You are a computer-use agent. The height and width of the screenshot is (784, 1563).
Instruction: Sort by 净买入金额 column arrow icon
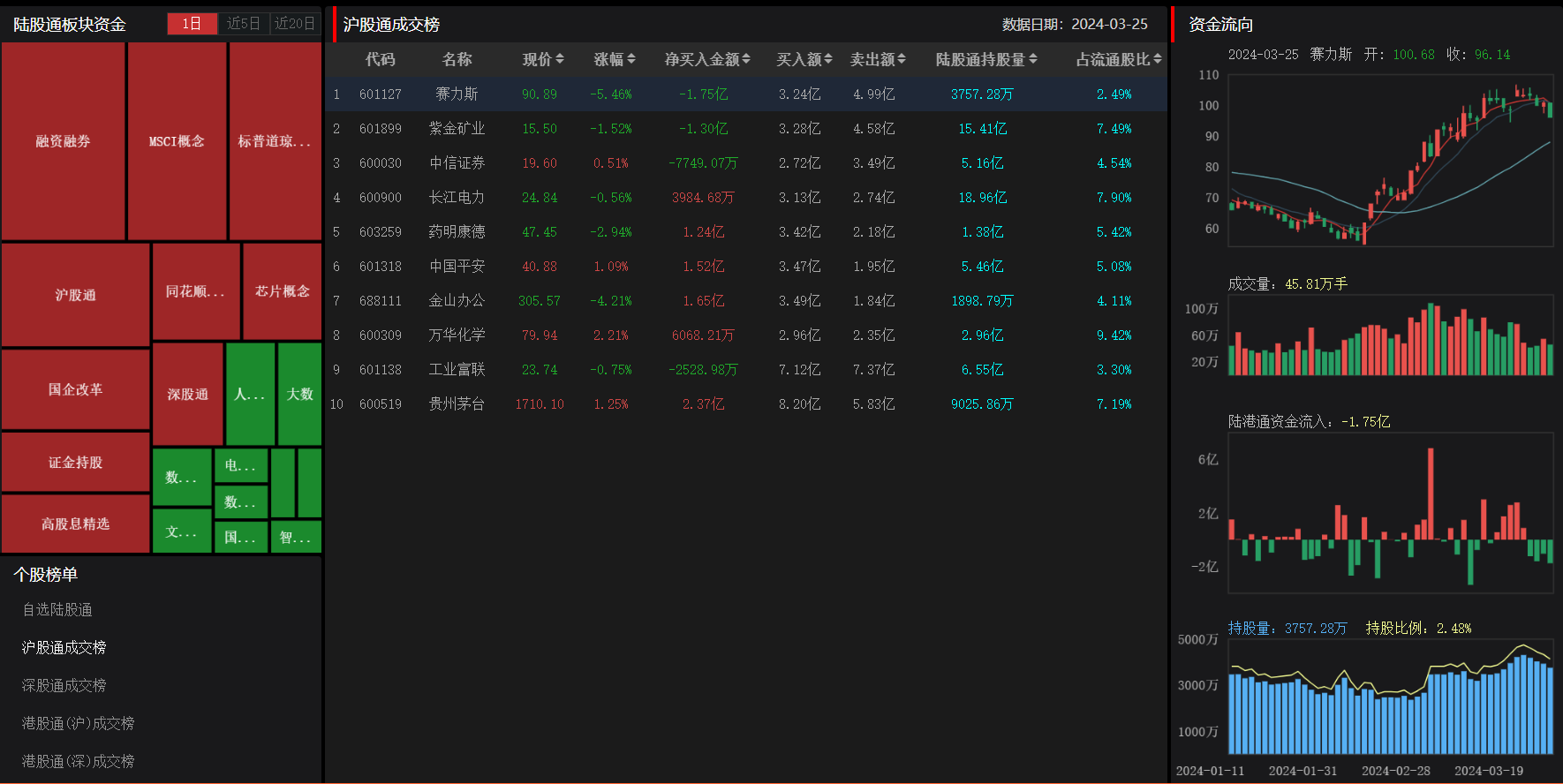[x=746, y=59]
